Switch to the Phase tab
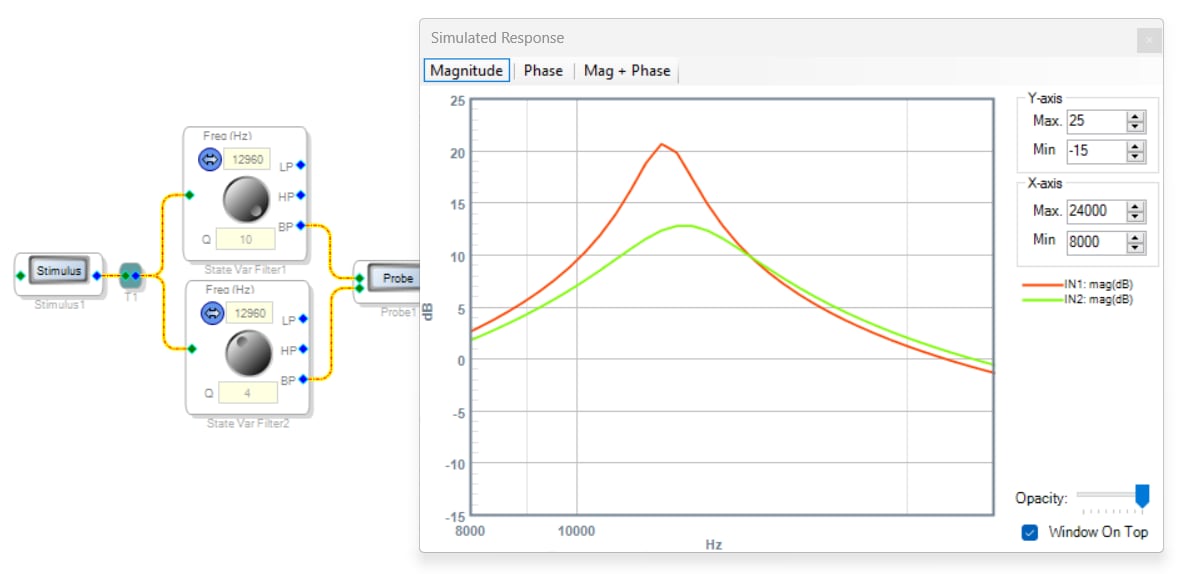The width and height of the screenshot is (1183, 574). (x=543, y=71)
